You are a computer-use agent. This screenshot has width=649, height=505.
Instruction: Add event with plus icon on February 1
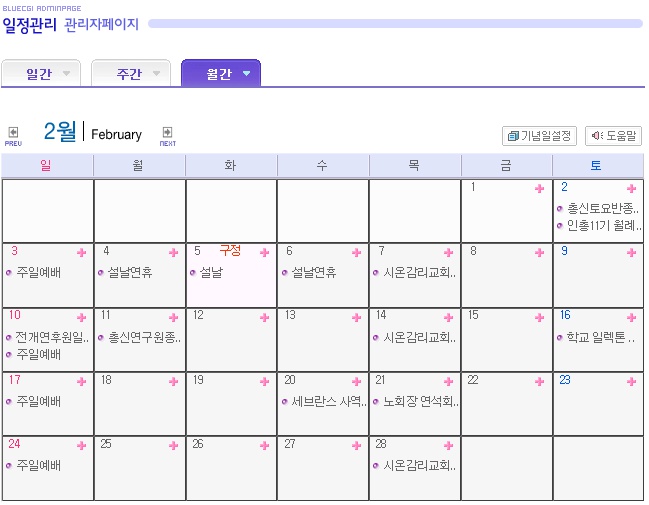[539, 189]
